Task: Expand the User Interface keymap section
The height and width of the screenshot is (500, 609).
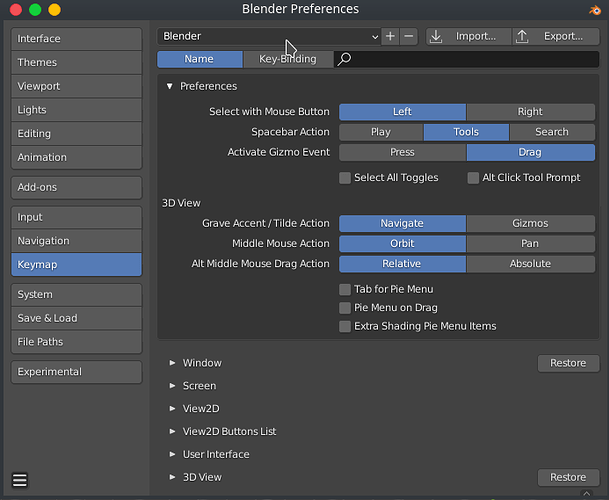Action: tap(172, 455)
